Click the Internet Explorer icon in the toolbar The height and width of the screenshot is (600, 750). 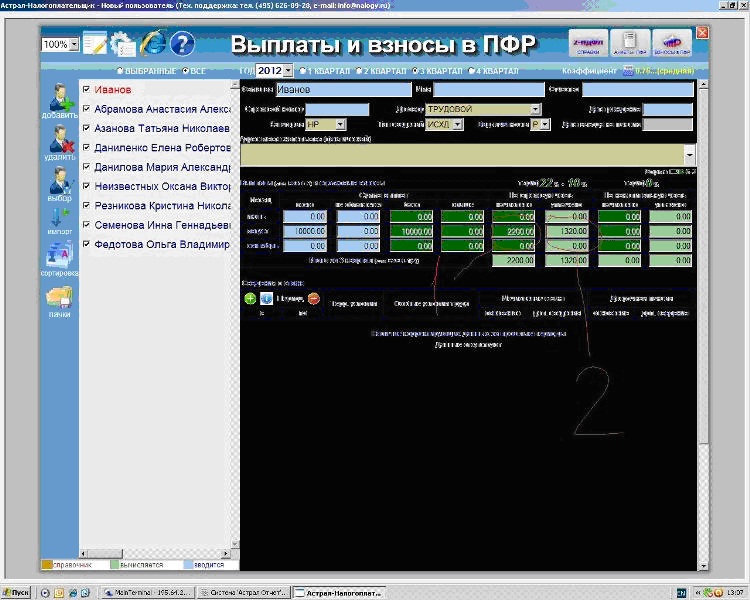pyautogui.click(x=153, y=44)
